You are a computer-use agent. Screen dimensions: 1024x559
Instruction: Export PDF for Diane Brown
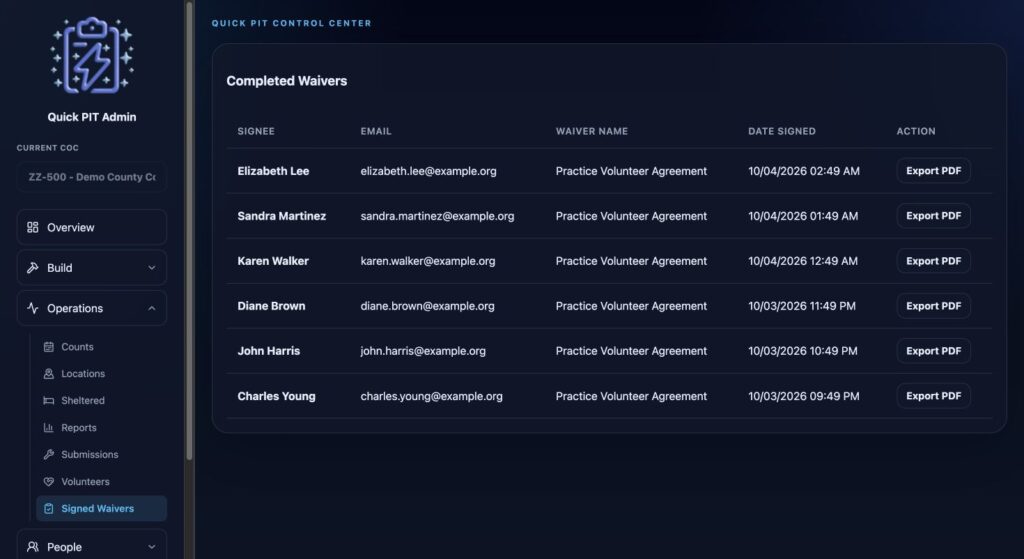[933, 306]
